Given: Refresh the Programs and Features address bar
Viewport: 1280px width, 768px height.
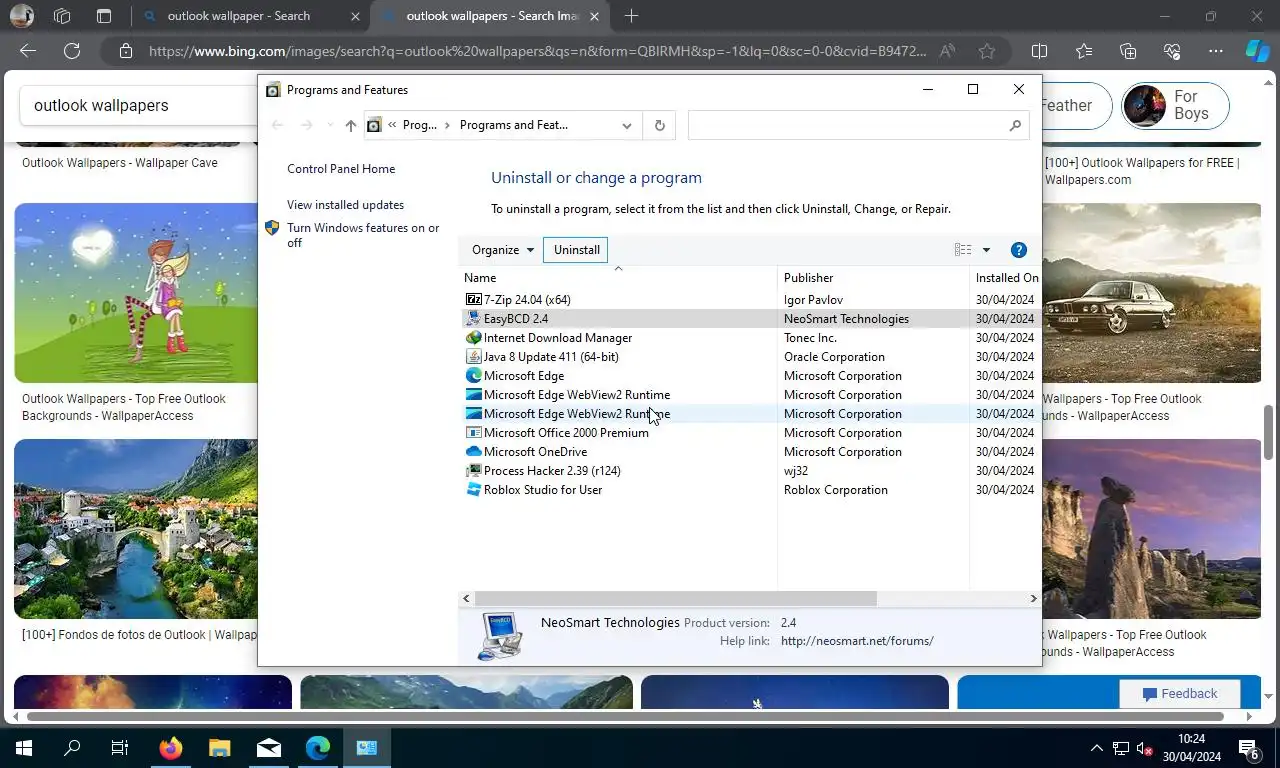Looking at the screenshot, I should pos(659,125).
